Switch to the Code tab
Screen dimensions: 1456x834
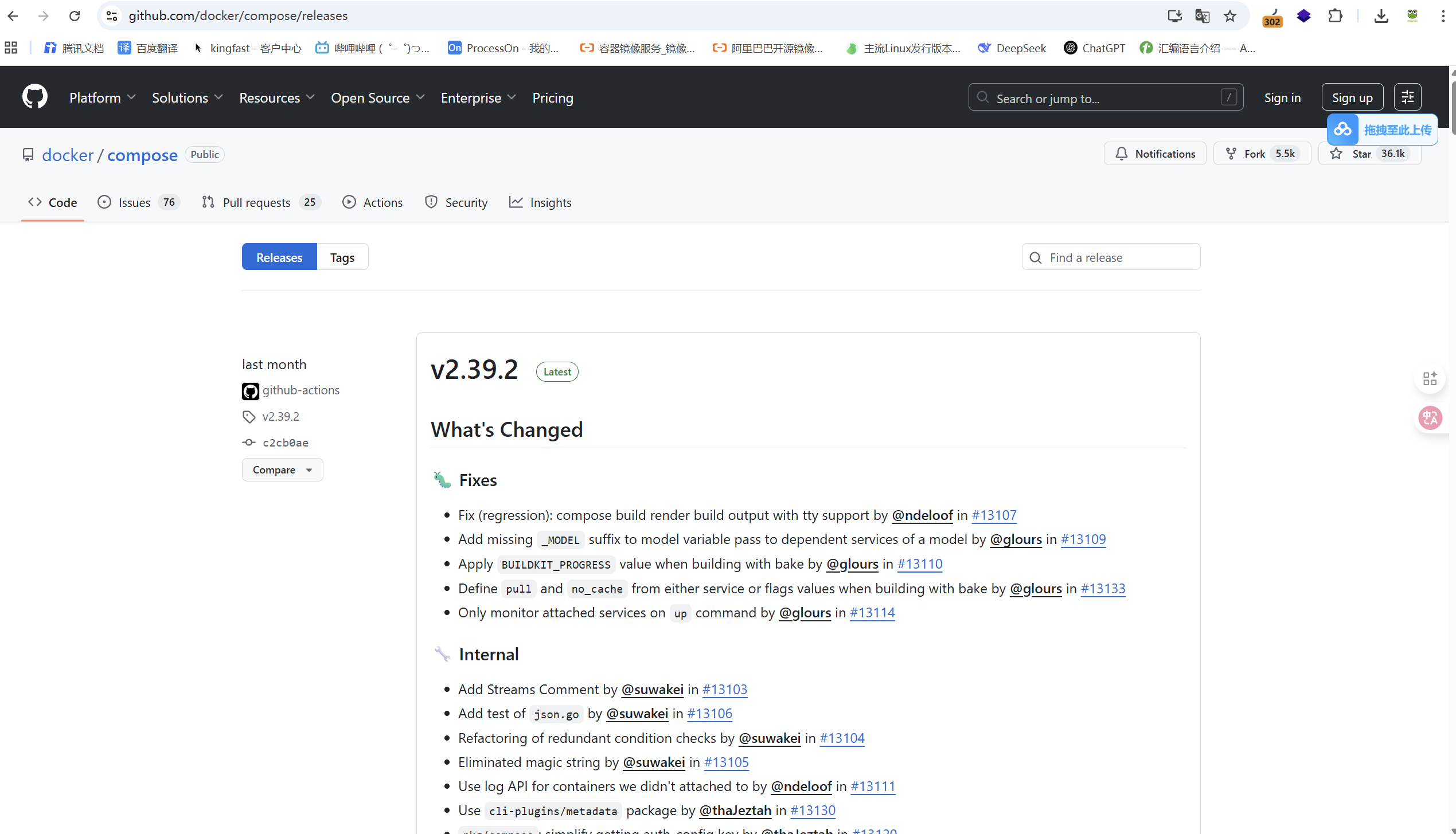53,202
